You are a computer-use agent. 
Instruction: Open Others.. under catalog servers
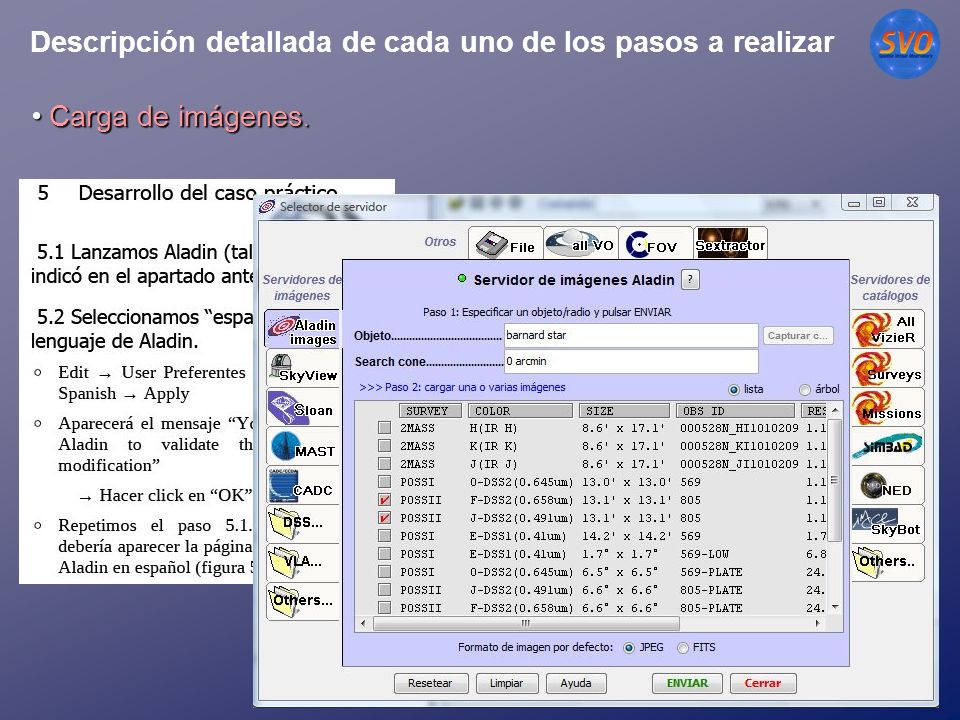click(x=887, y=563)
